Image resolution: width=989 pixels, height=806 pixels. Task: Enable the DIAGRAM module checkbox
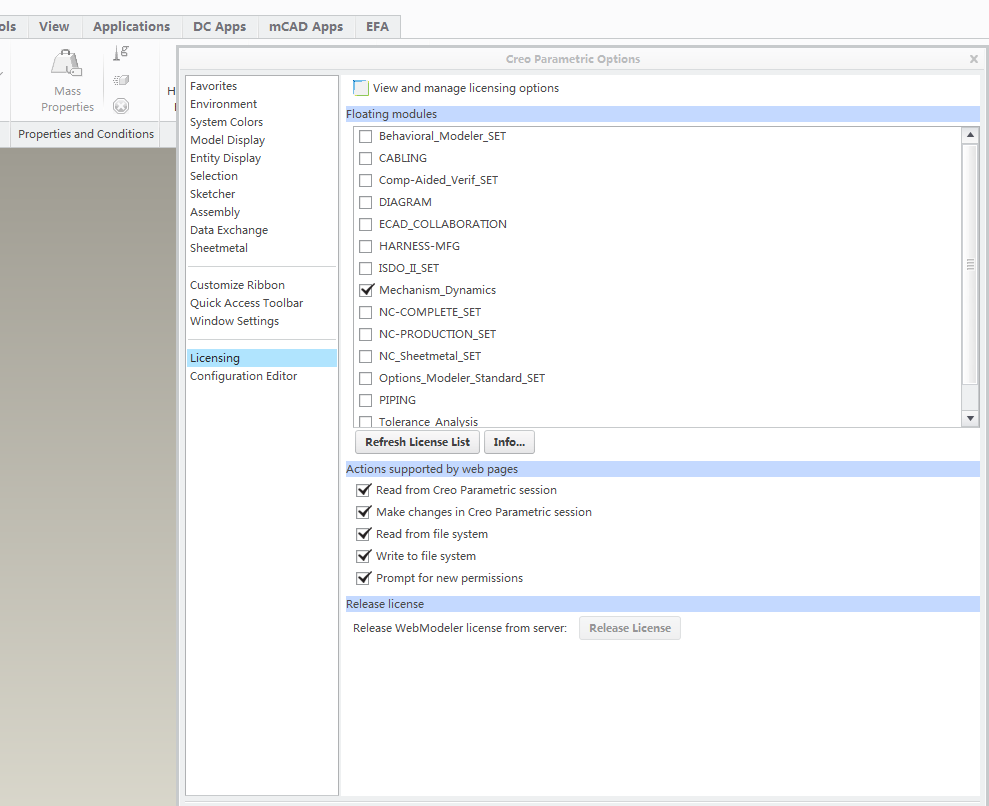(x=365, y=202)
